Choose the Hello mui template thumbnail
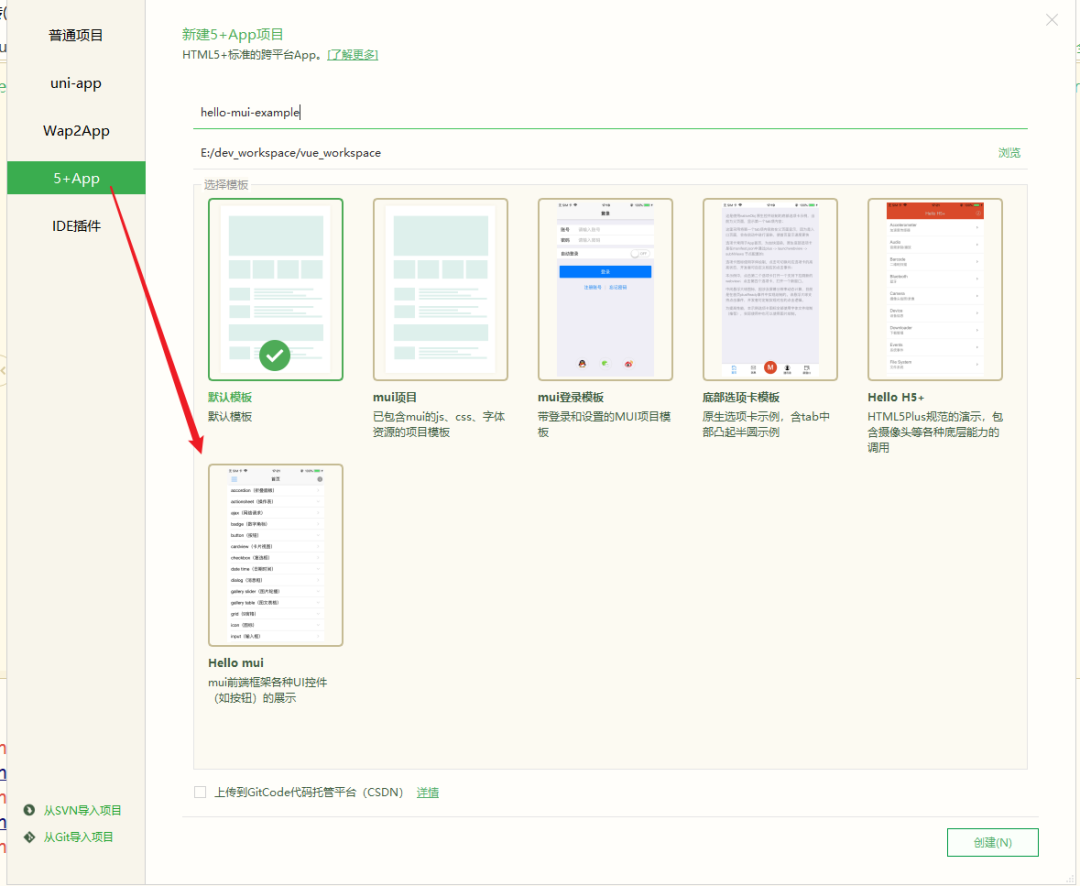The height and width of the screenshot is (886, 1080). (x=276, y=555)
